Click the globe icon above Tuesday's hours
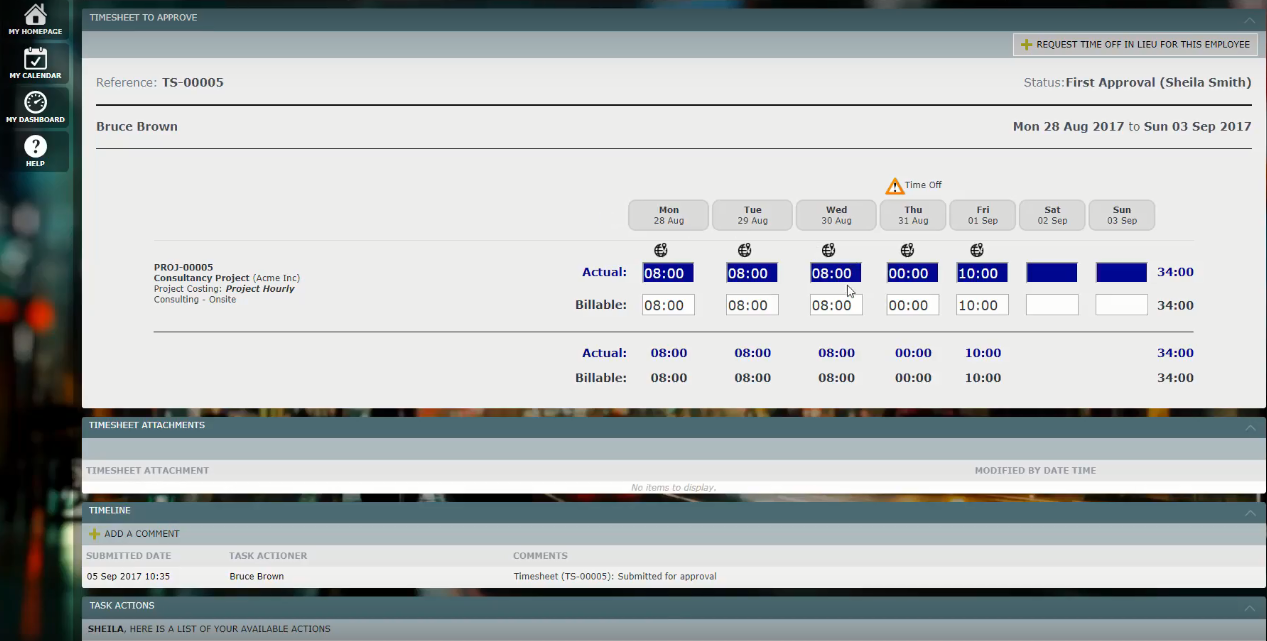Screen dimensions: 1267x641 coord(745,250)
